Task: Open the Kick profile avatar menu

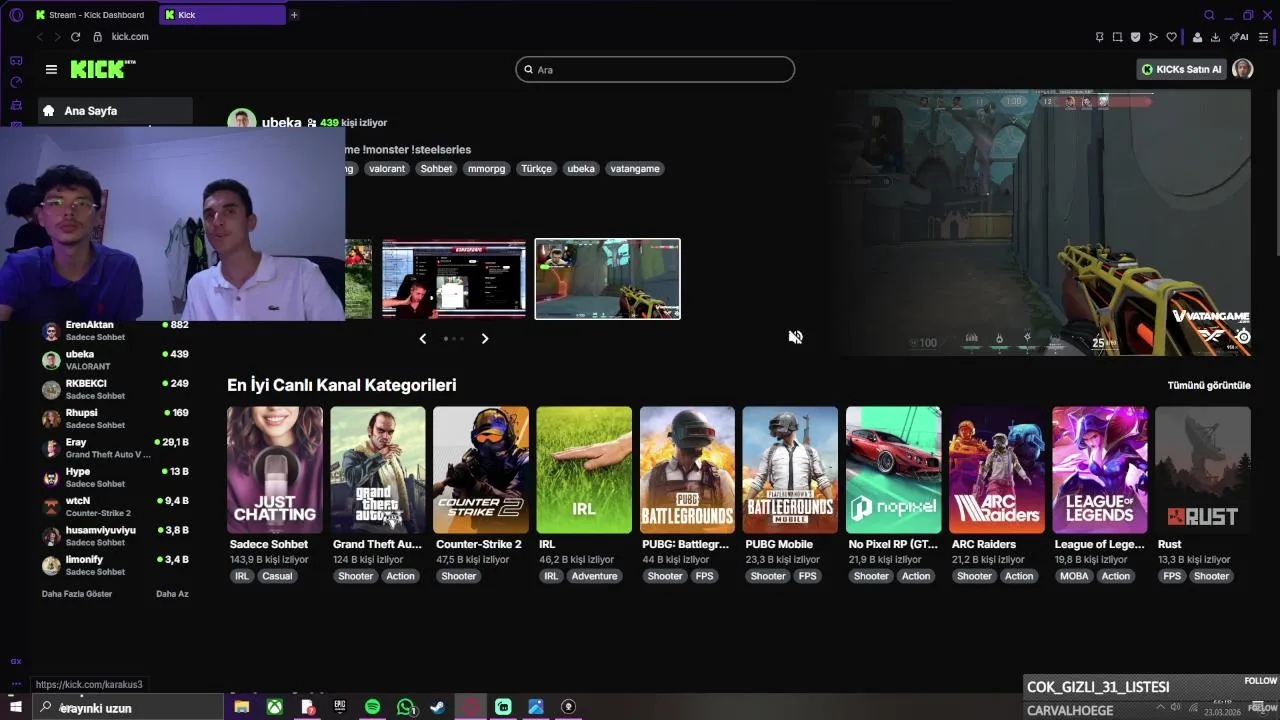Action: [1242, 69]
